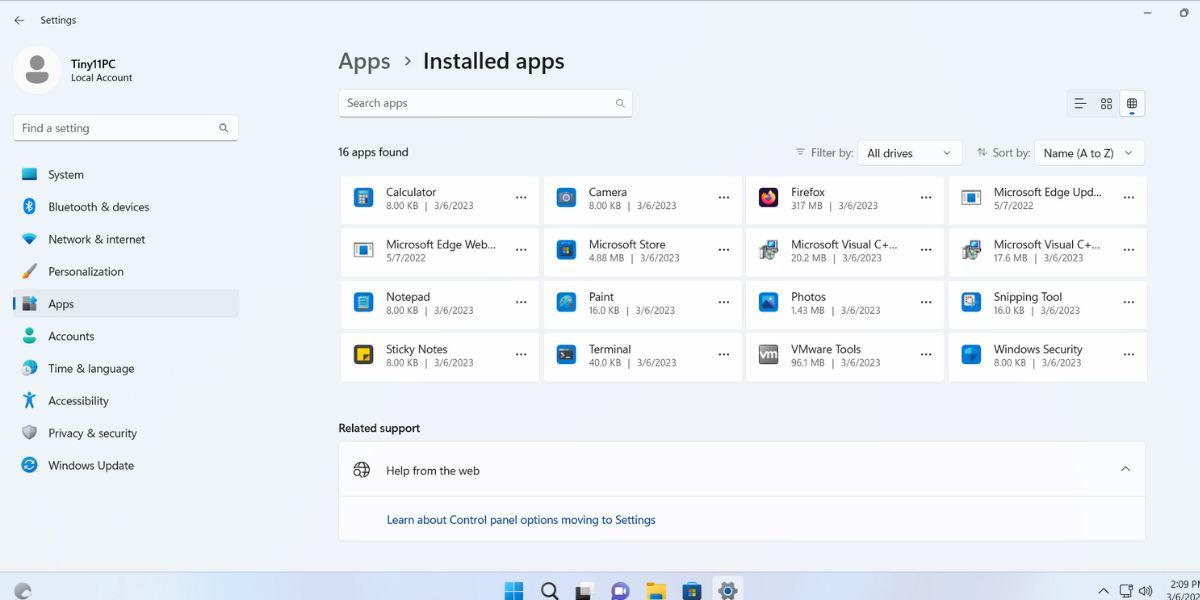Click the Apps breadcrumb link
The image size is (1200, 600).
364,61
